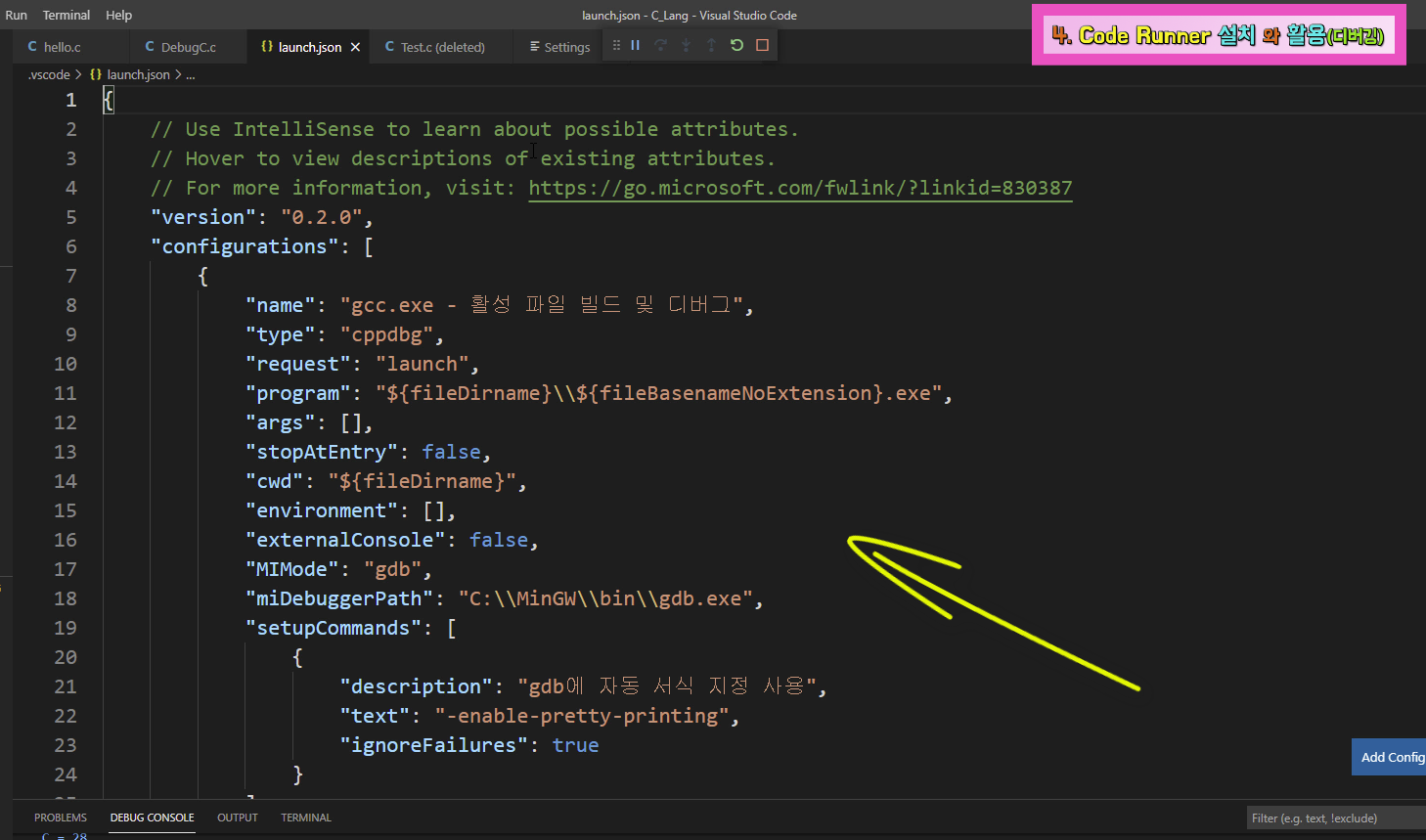
Task: Select the launch.json editor tab
Action: click(x=308, y=47)
